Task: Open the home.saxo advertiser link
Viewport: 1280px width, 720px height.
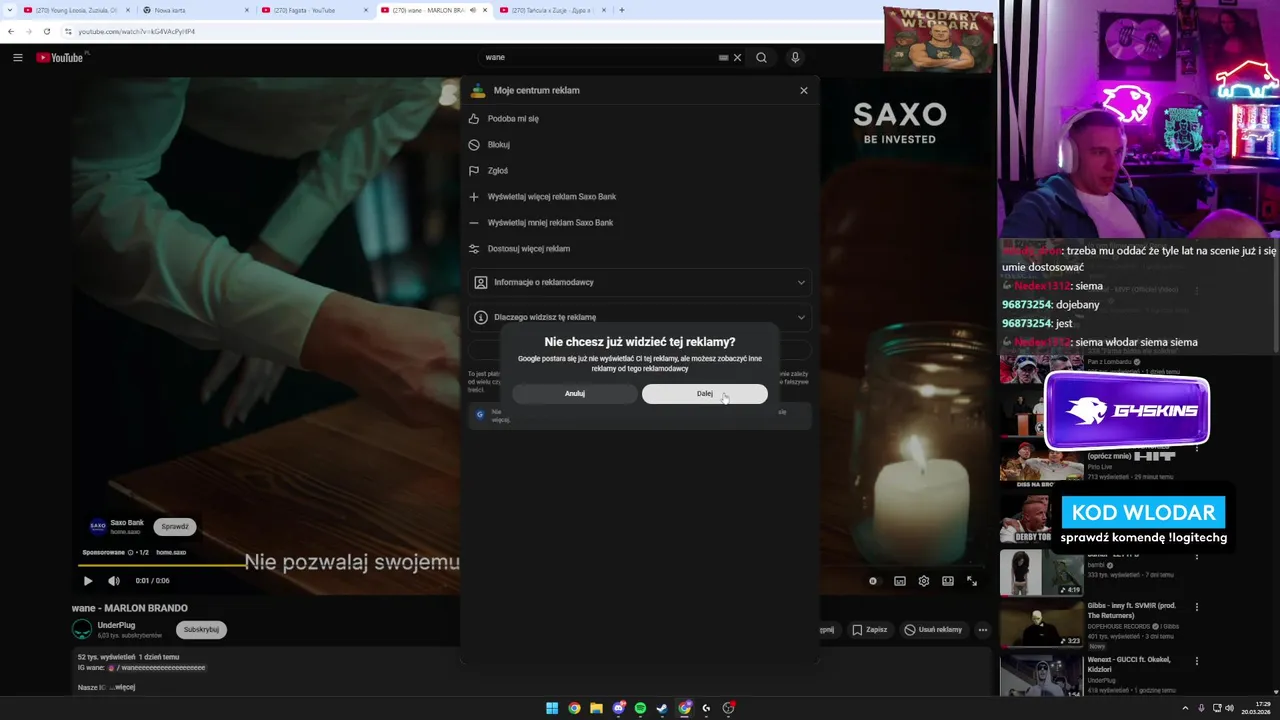Action: pyautogui.click(x=171, y=552)
